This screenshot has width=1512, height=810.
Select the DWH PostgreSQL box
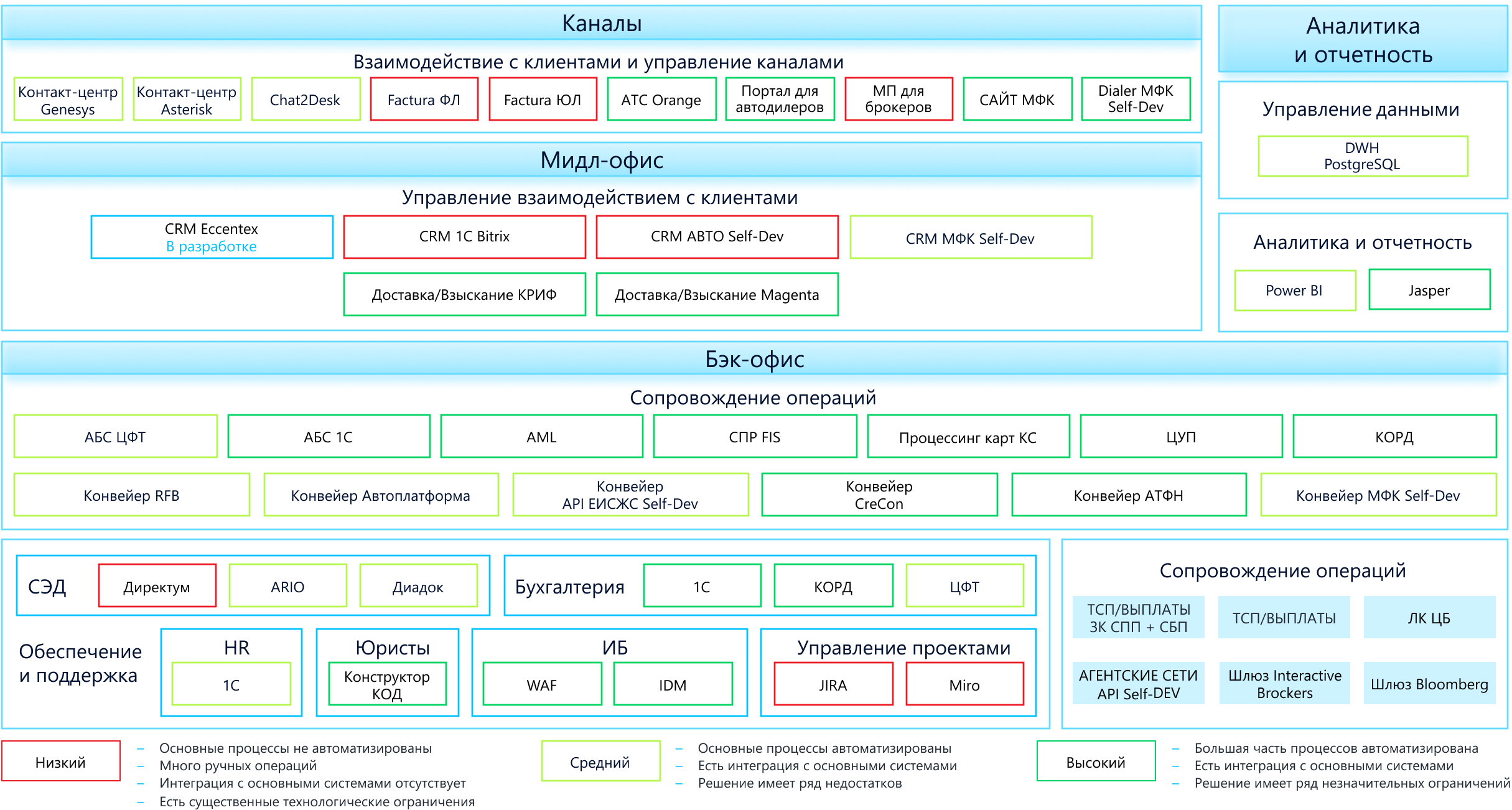pyautogui.click(x=1363, y=156)
